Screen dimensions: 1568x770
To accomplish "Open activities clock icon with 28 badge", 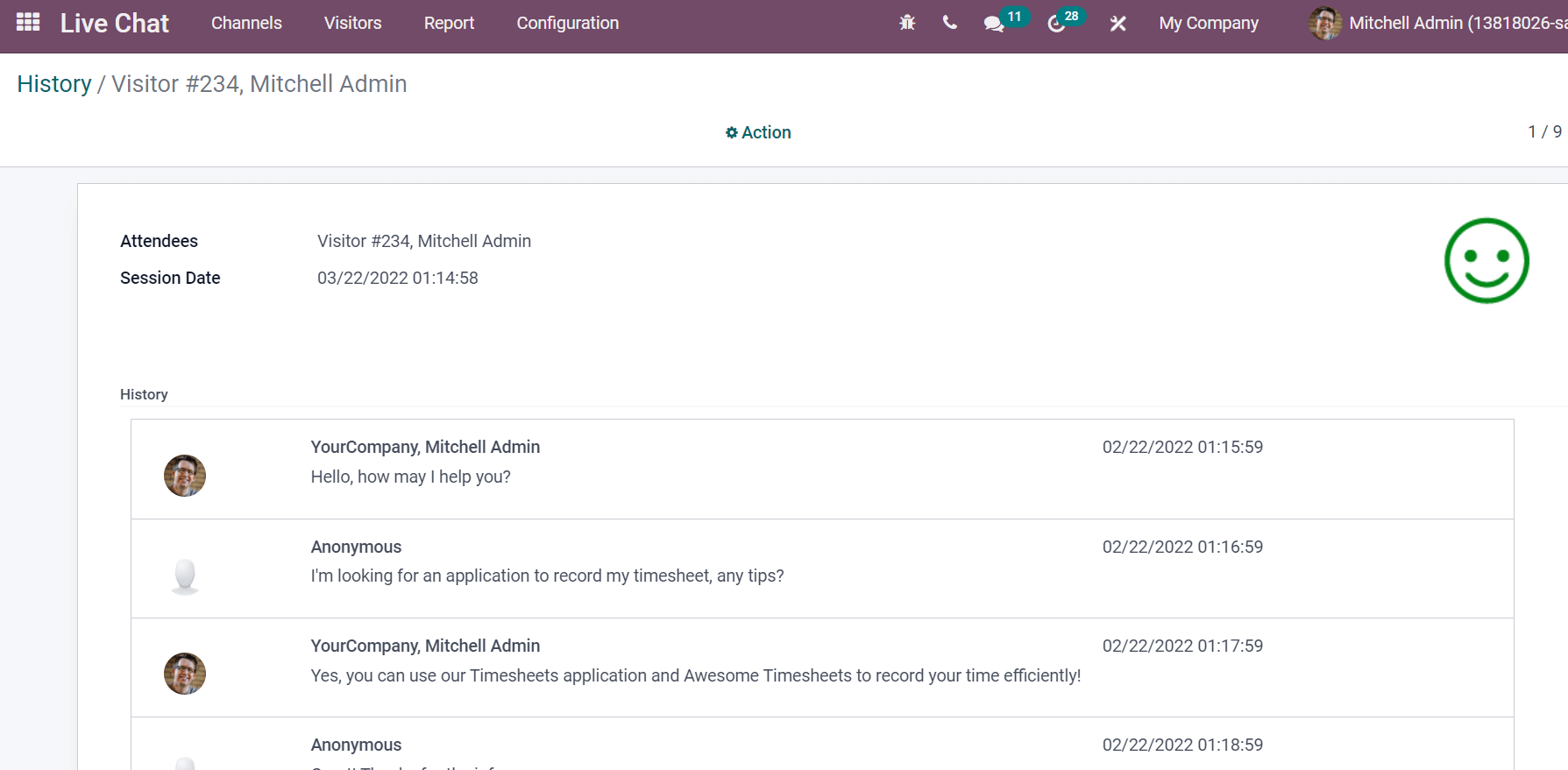I will click(1066, 22).
